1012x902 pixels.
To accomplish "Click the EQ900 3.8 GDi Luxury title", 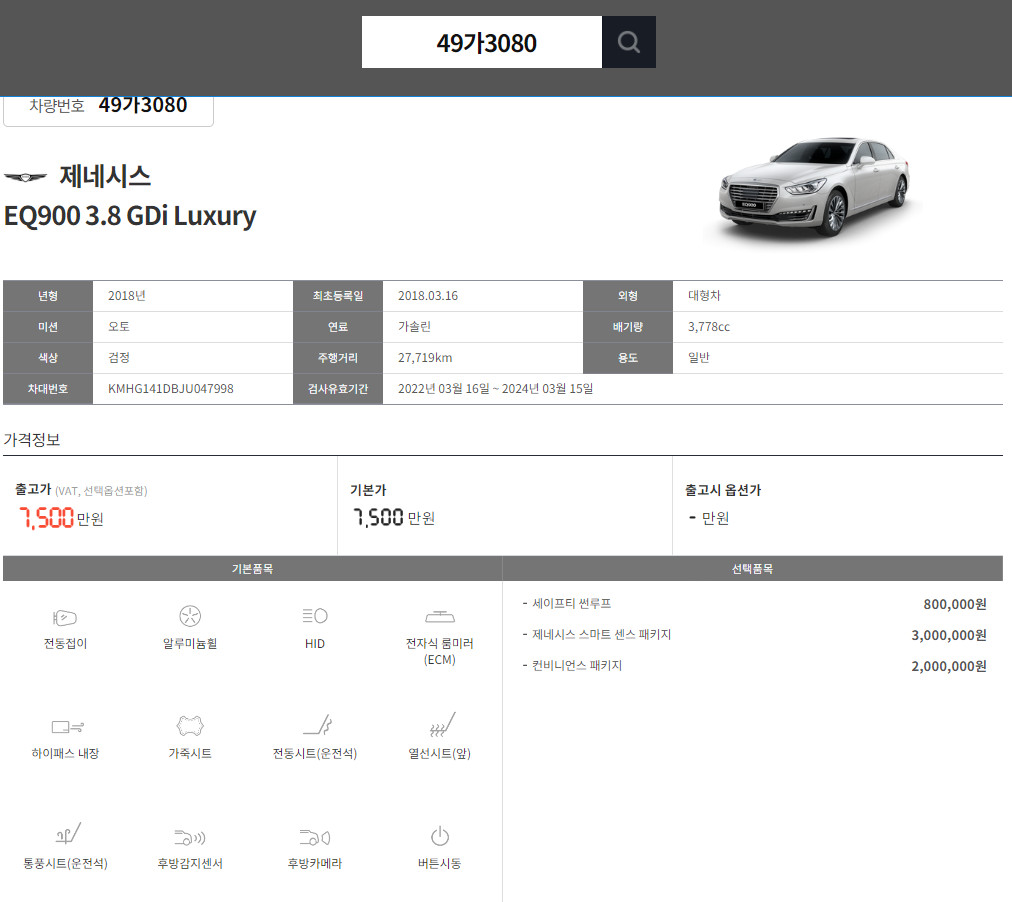I will [x=130, y=216].
